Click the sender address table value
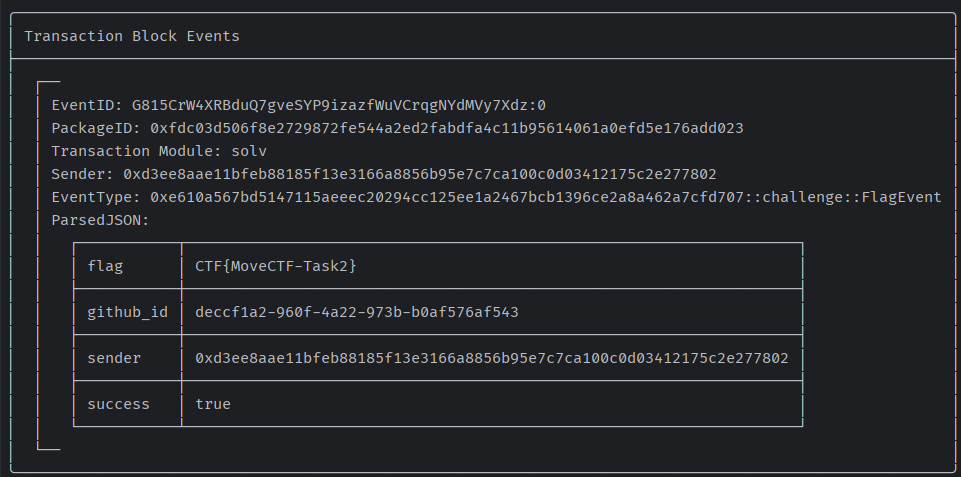This screenshot has height=477, width=961. coord(492,358)
